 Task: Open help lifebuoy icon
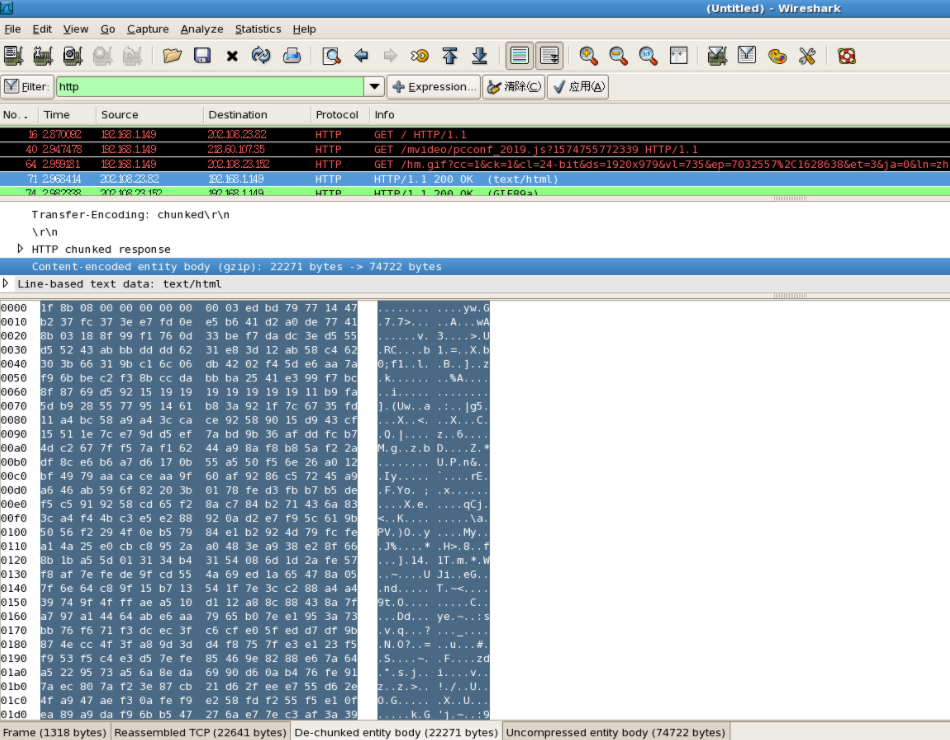click(846, 56)
